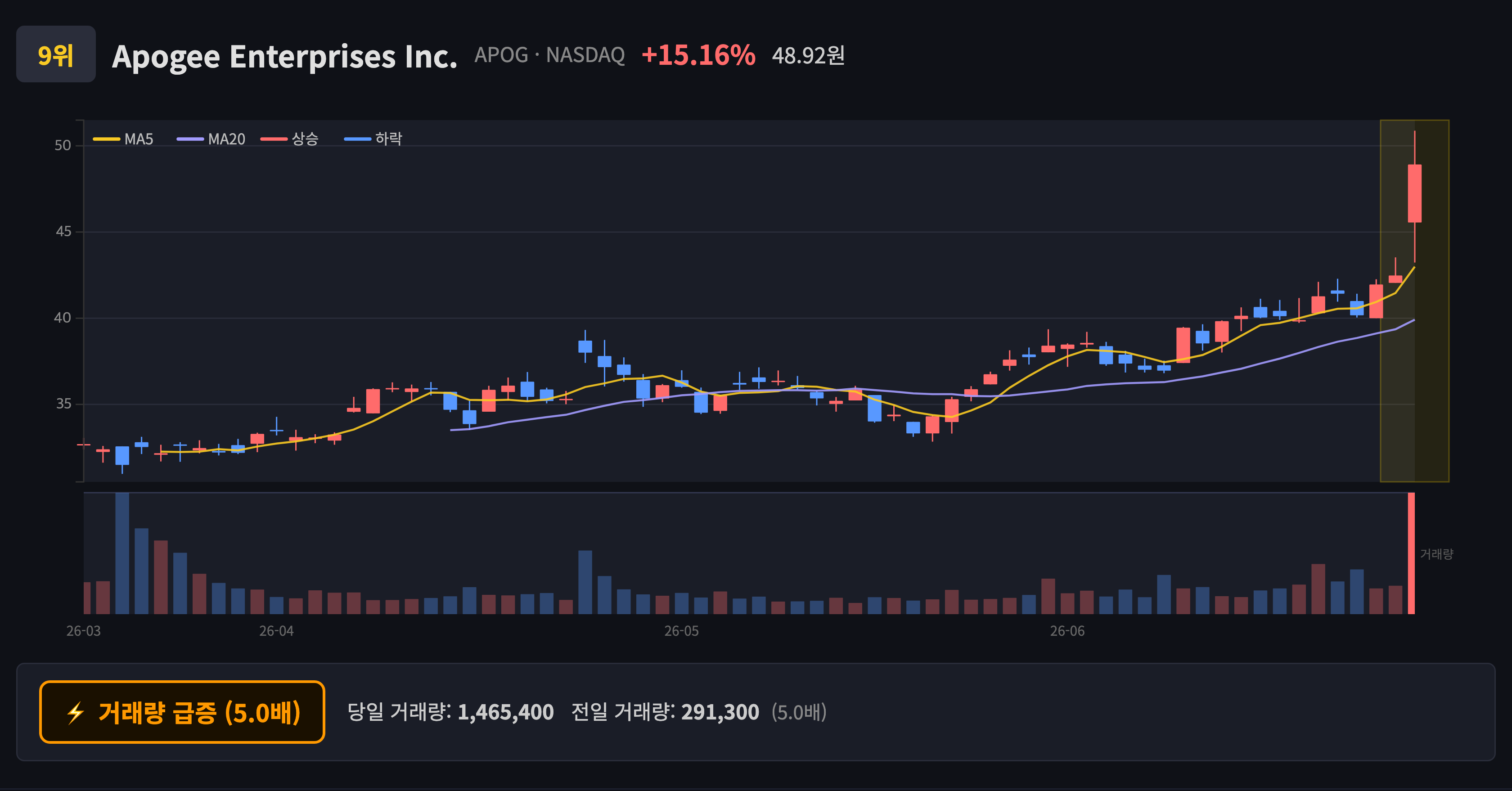Viewport: 1512px width, 791px height.
Task: Toggle the 하락 legend entry
Action: coord(373,139)
